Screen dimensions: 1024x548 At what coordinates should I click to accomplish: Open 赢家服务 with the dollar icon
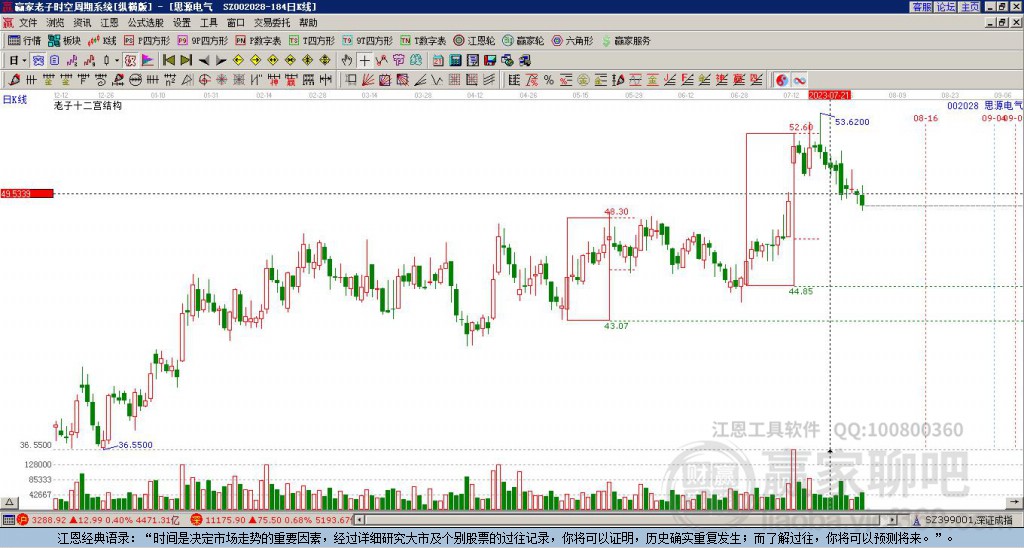coord(626,40)
